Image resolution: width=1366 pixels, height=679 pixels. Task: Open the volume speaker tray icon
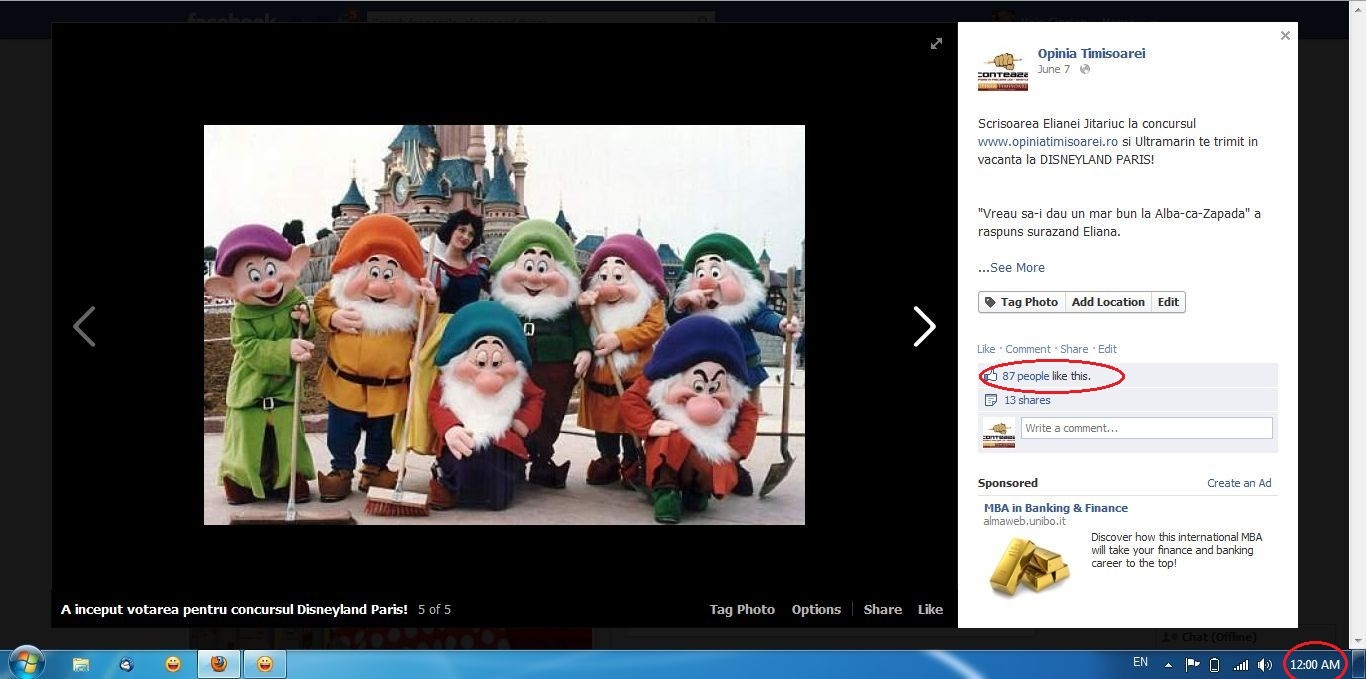(x=1265, y=664)
